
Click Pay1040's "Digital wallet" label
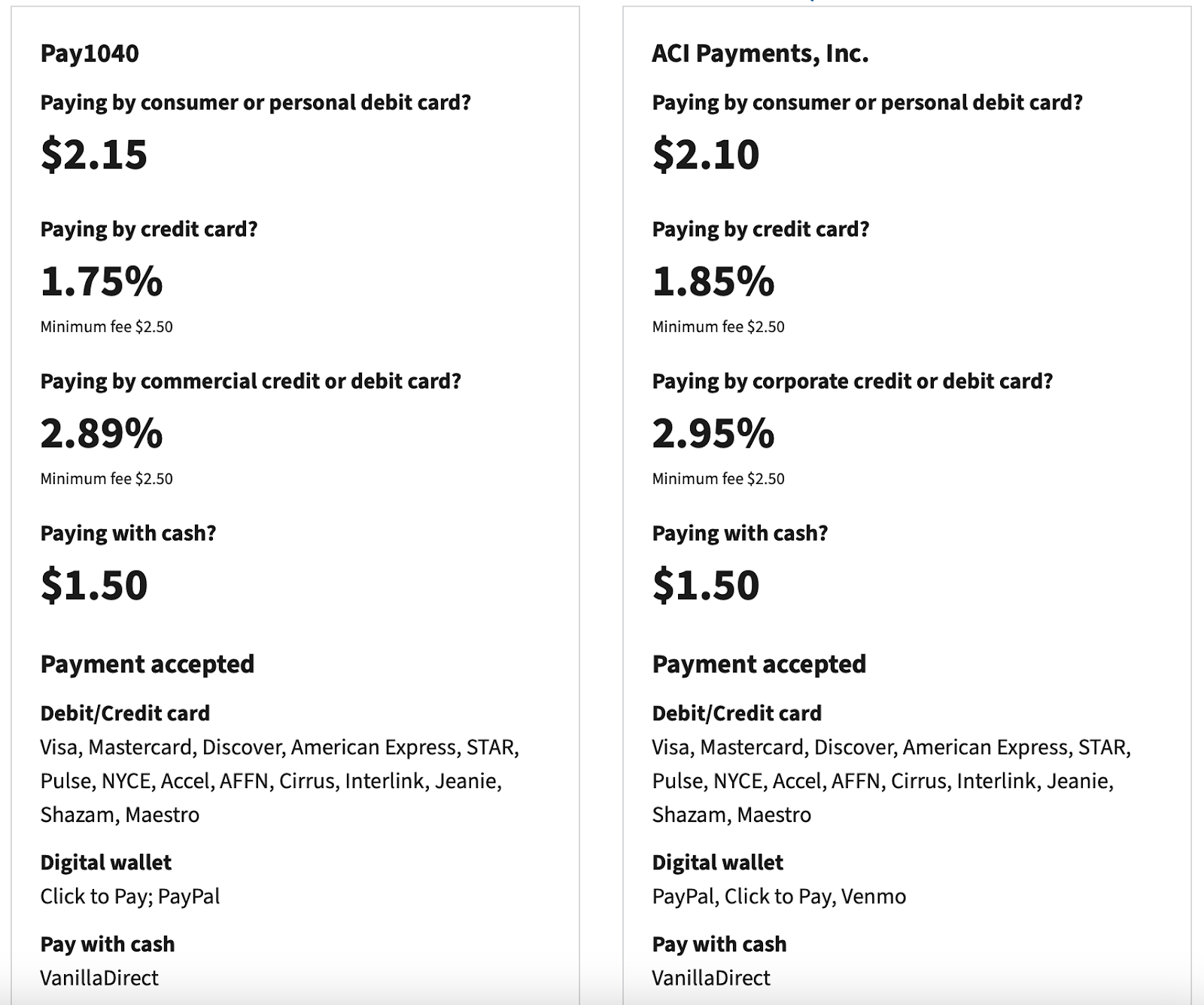[x=106, y=862]
